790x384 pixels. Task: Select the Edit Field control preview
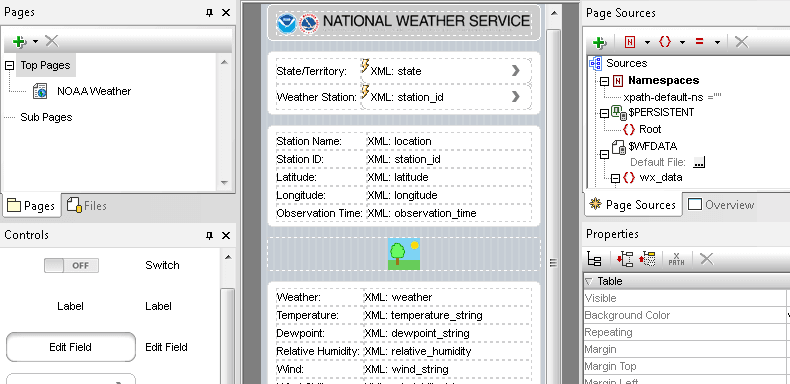tap(71, 347)
